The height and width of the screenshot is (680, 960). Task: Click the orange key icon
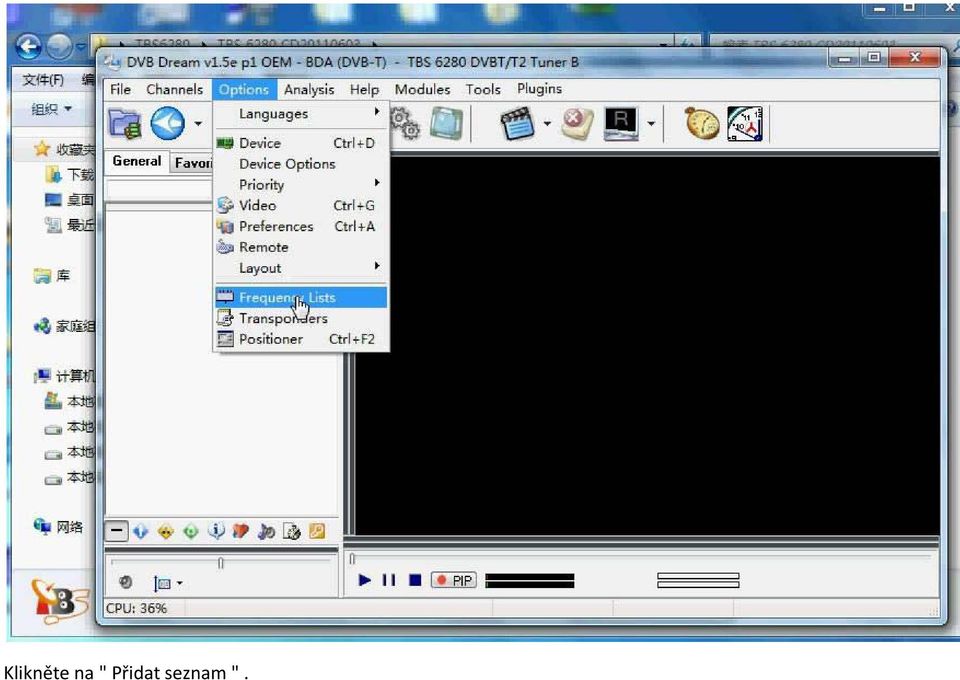pos(317,531)
